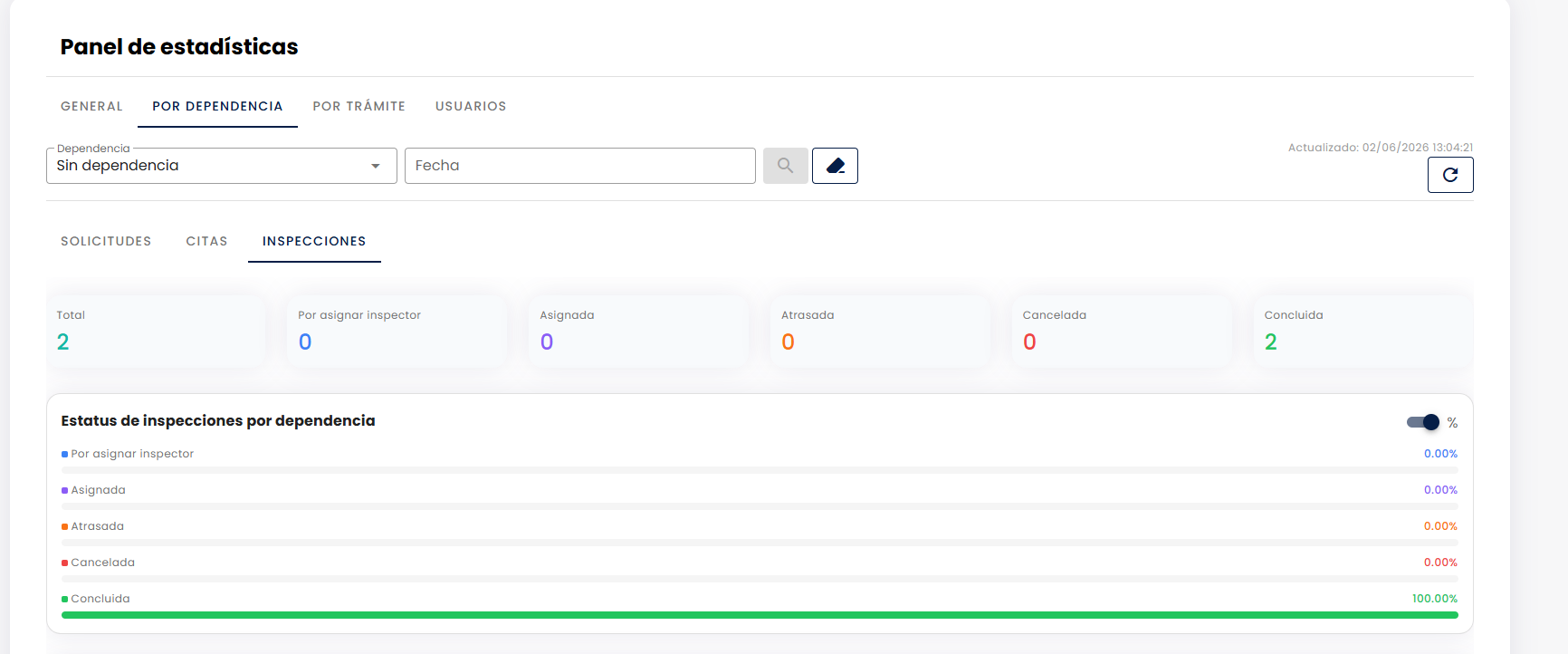This screenshot has width=1568, height=654.
Task: Switch to the SOLICITUDES sub-tab
Action: [106, 241]
